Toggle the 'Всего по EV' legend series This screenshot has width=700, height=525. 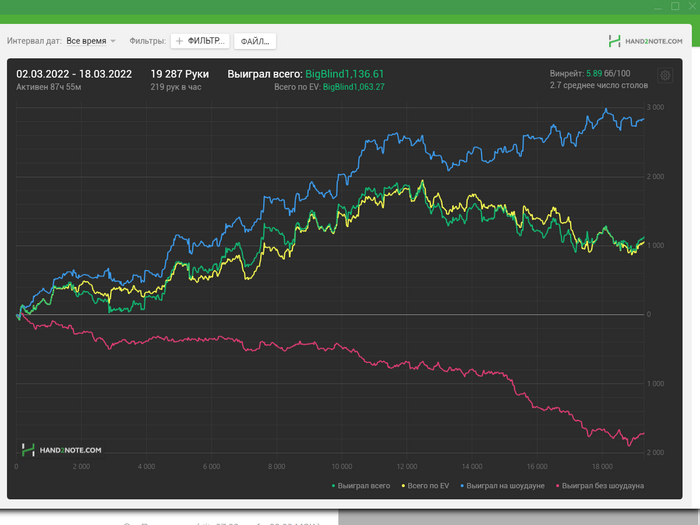click(425, 486)
